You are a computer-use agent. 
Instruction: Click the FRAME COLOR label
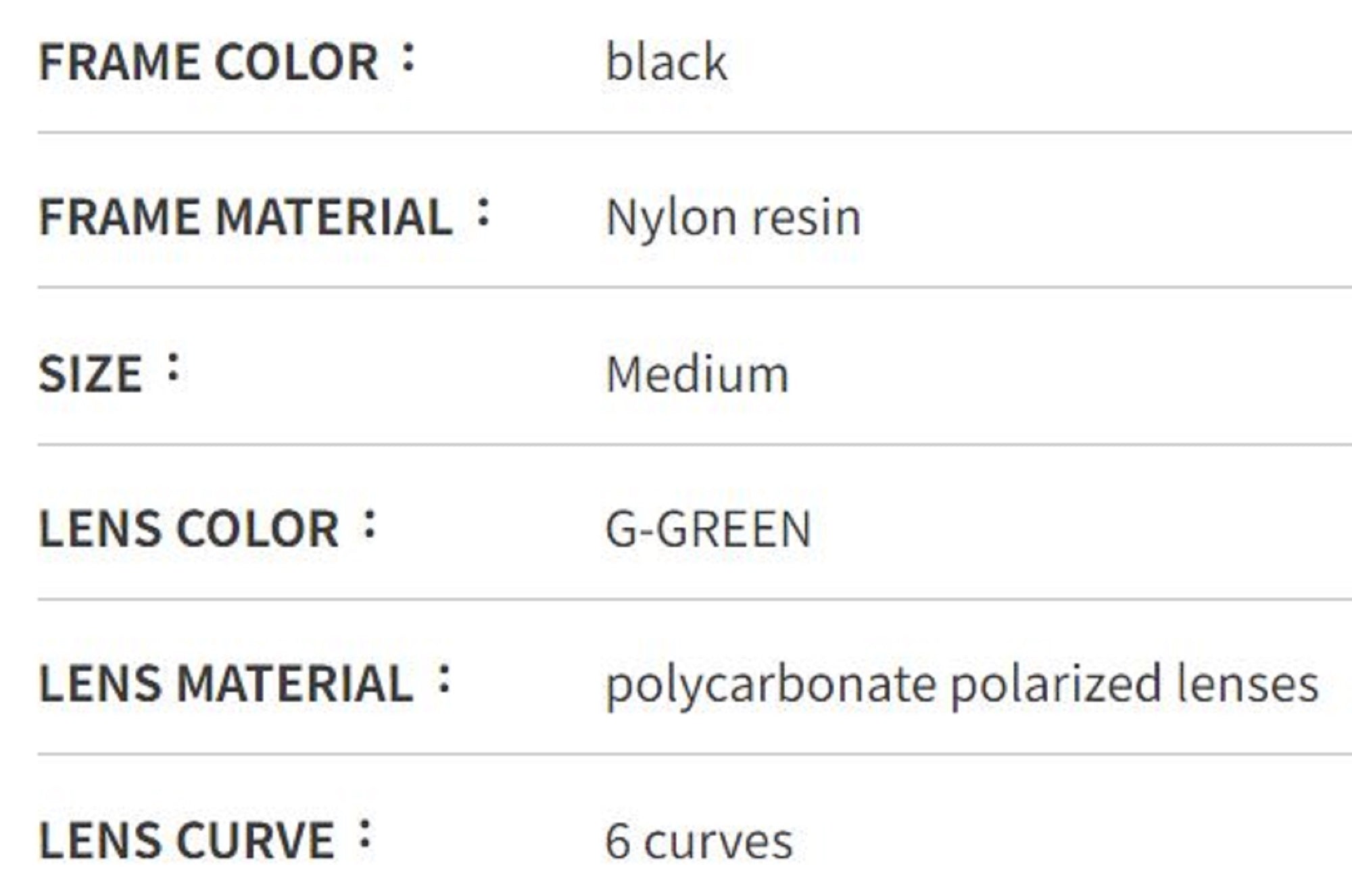[208, 63]
